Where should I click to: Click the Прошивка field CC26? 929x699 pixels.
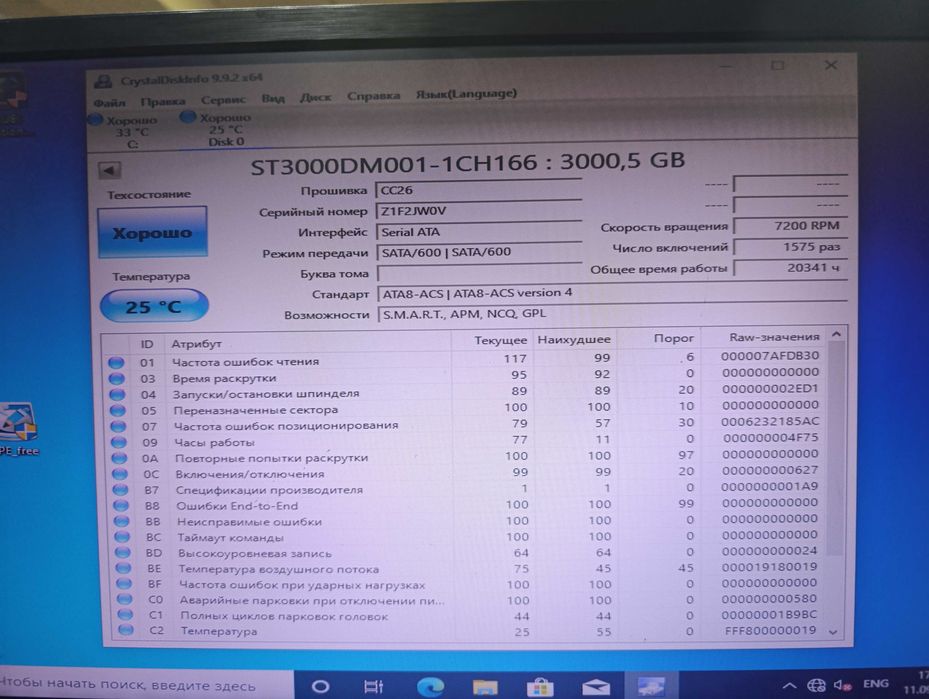click(479, 190)
